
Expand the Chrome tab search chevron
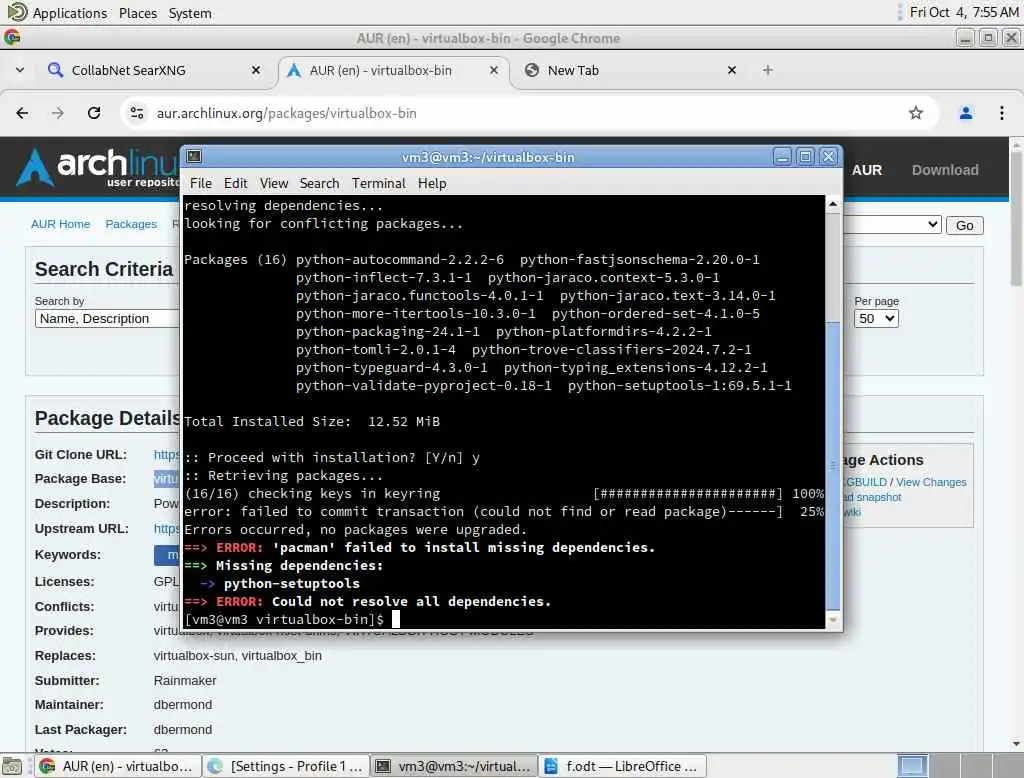20,70
